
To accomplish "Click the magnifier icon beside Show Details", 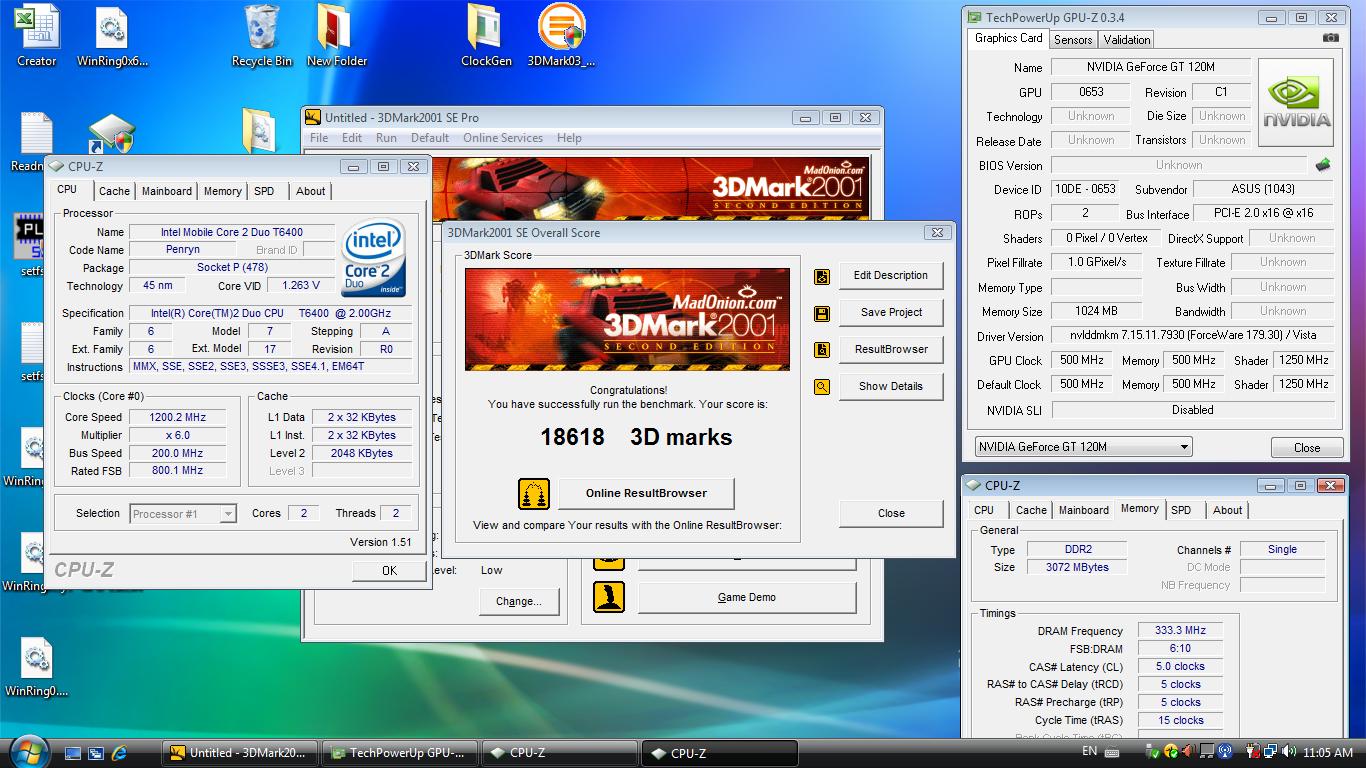I will [822, 386].
